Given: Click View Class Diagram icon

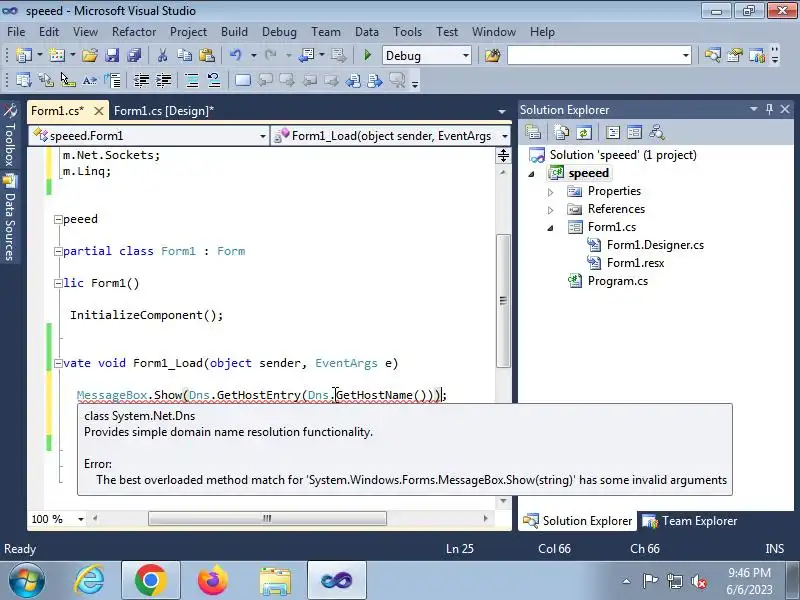Looking at the screenshot, I should (x=657, y=133).
